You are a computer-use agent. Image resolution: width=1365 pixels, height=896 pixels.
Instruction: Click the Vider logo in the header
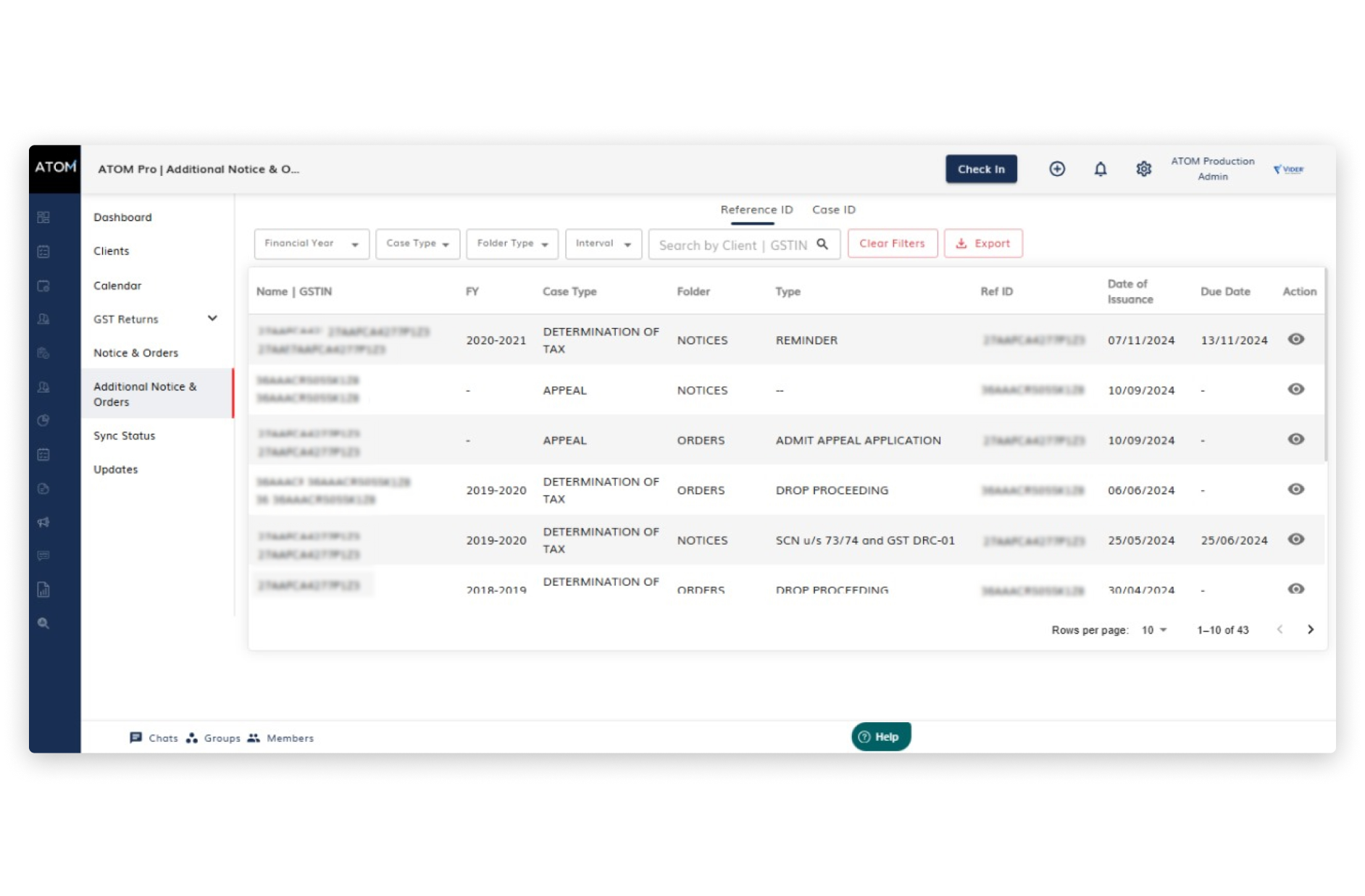pos(1289,169)
